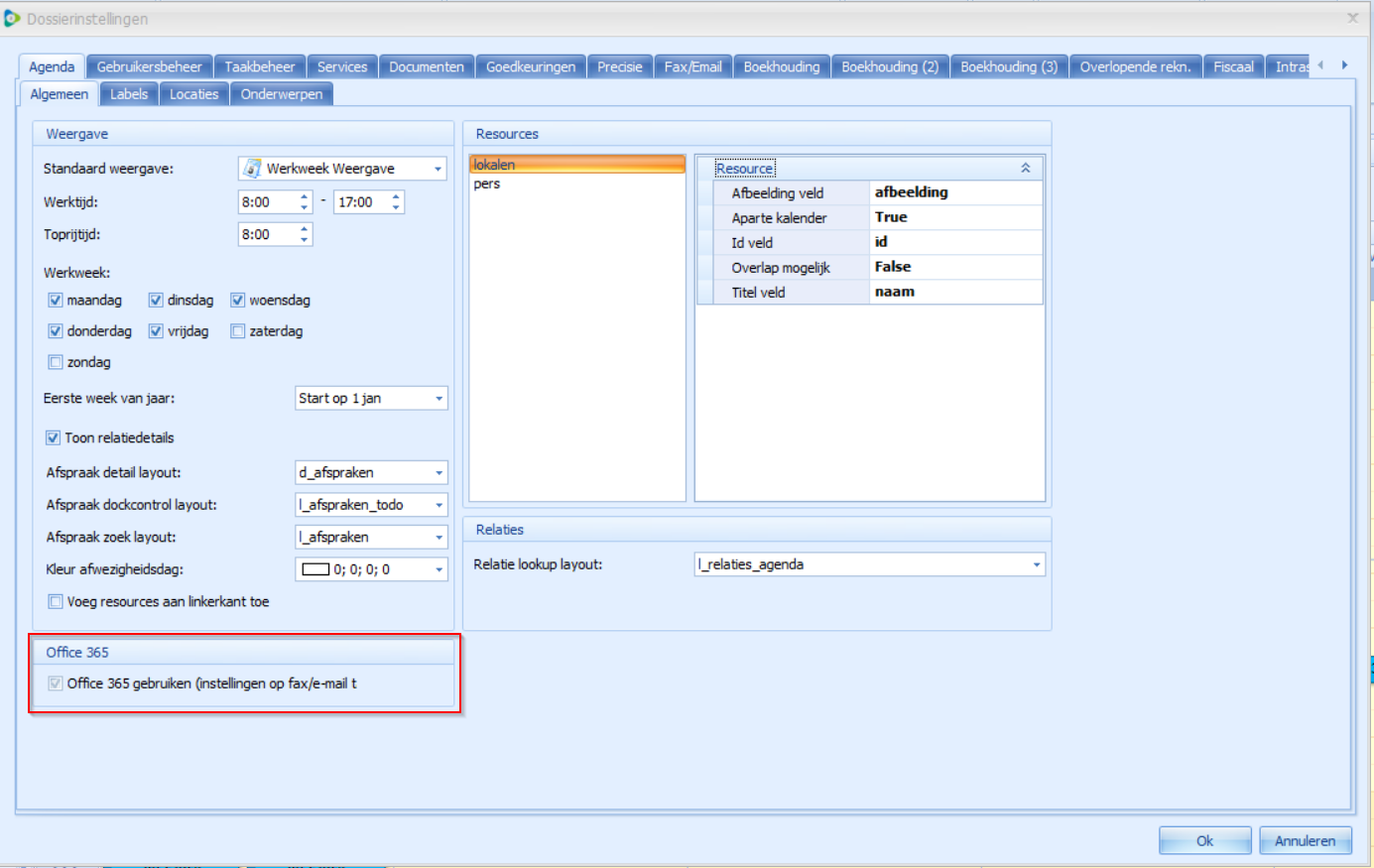
Task: Collapse the Resource property group chevron
Action: pyautogui.click(x=1026, y=169)
